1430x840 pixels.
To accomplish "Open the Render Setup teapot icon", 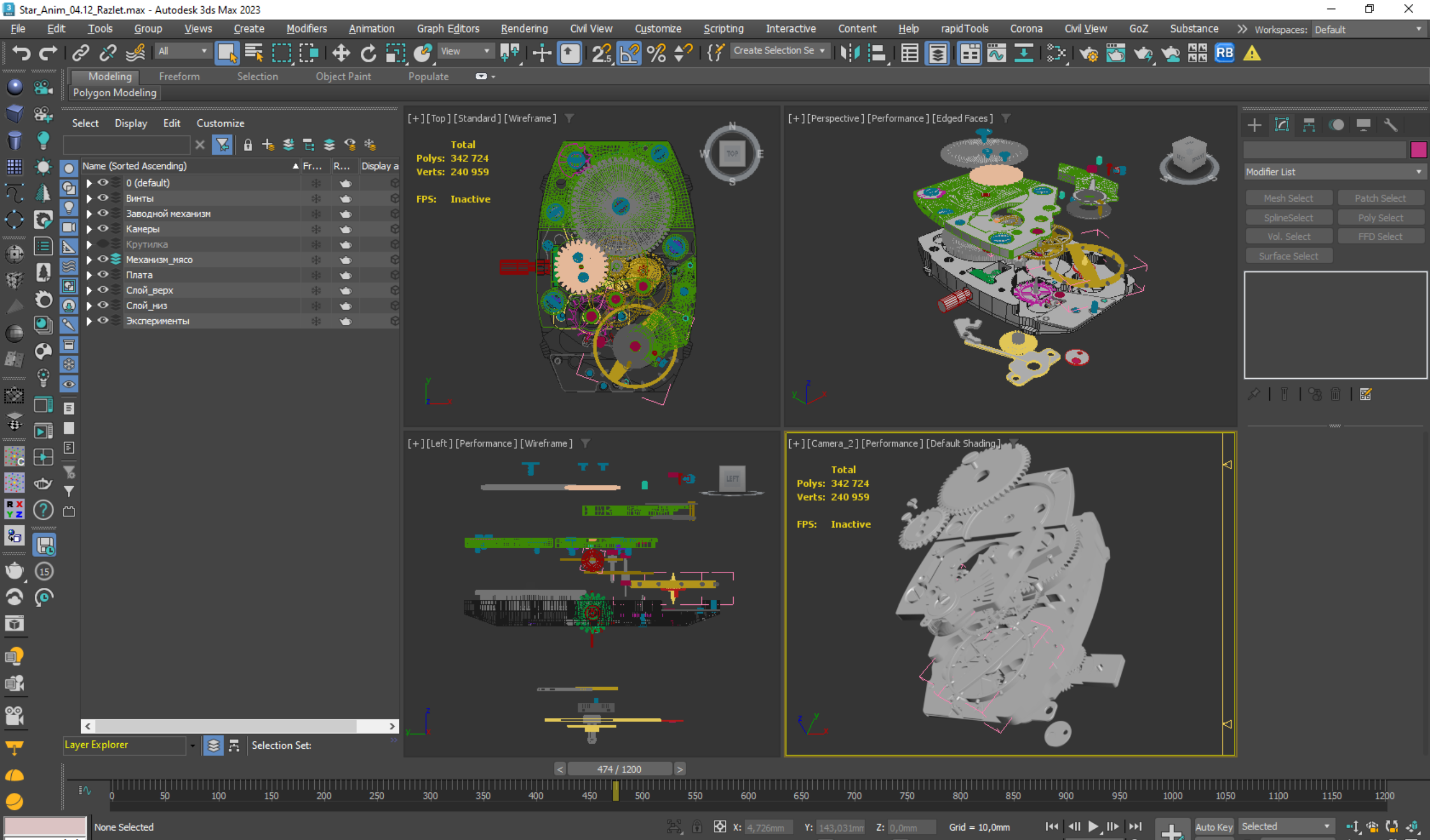I will pyautogui.click(x=1088, y=53).
